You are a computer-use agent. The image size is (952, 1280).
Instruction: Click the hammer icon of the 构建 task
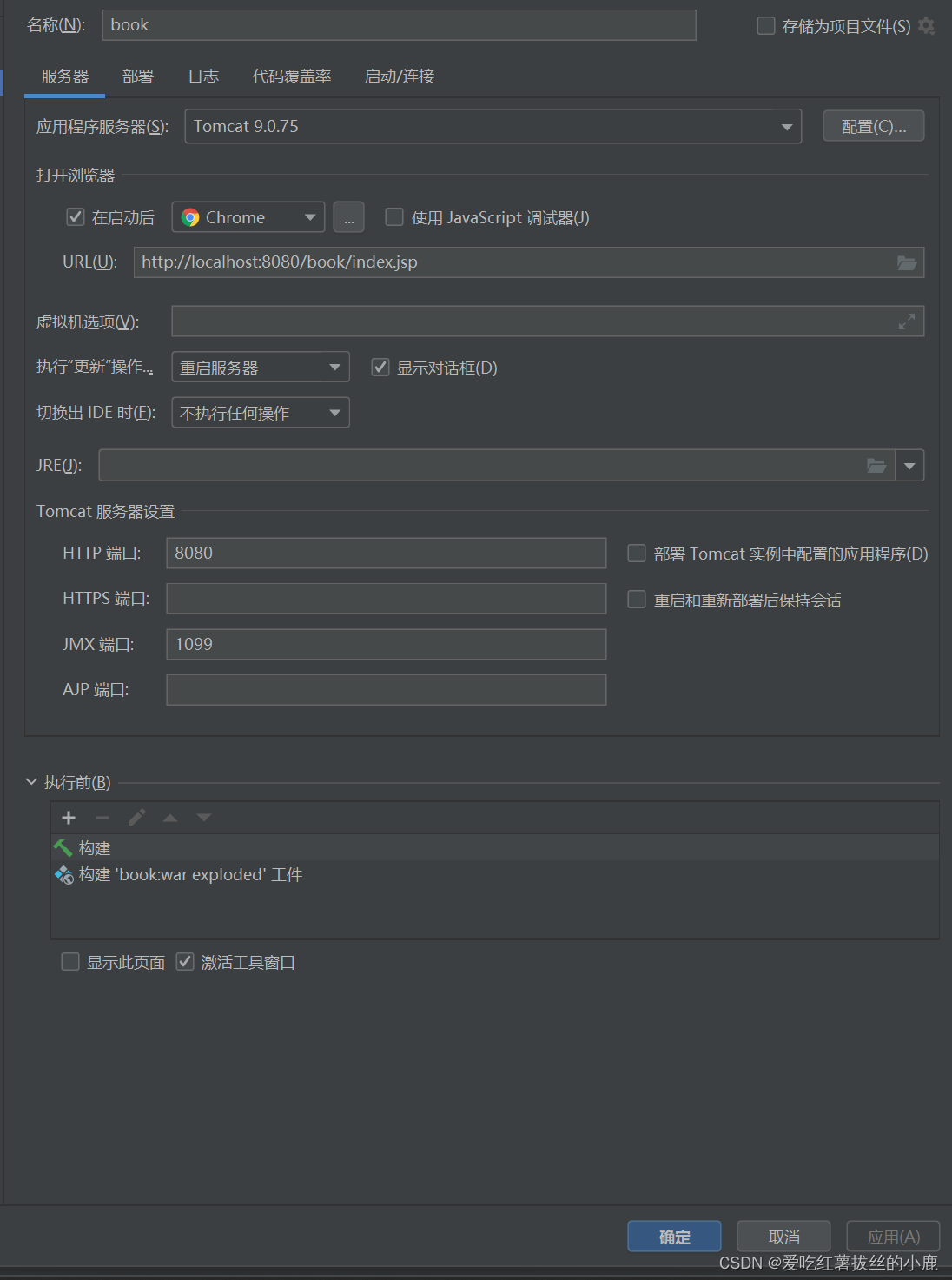tap(63, 847)
